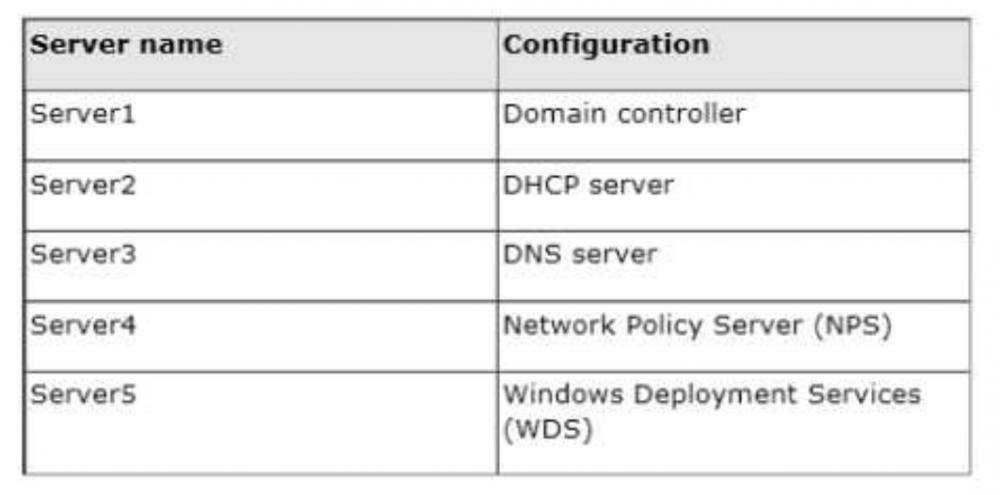Click the "Domain controller" configuration cell
1000x495 pixels.
click(624, 114)
